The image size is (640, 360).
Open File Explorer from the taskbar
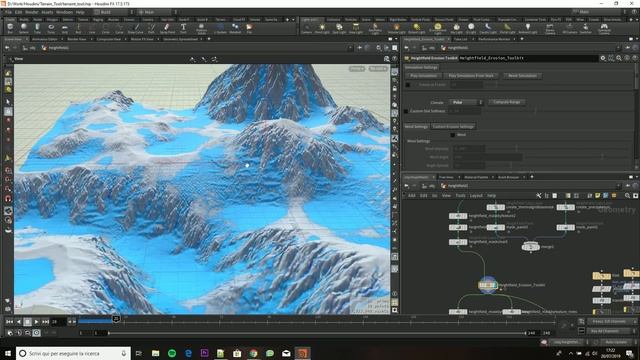156,353
